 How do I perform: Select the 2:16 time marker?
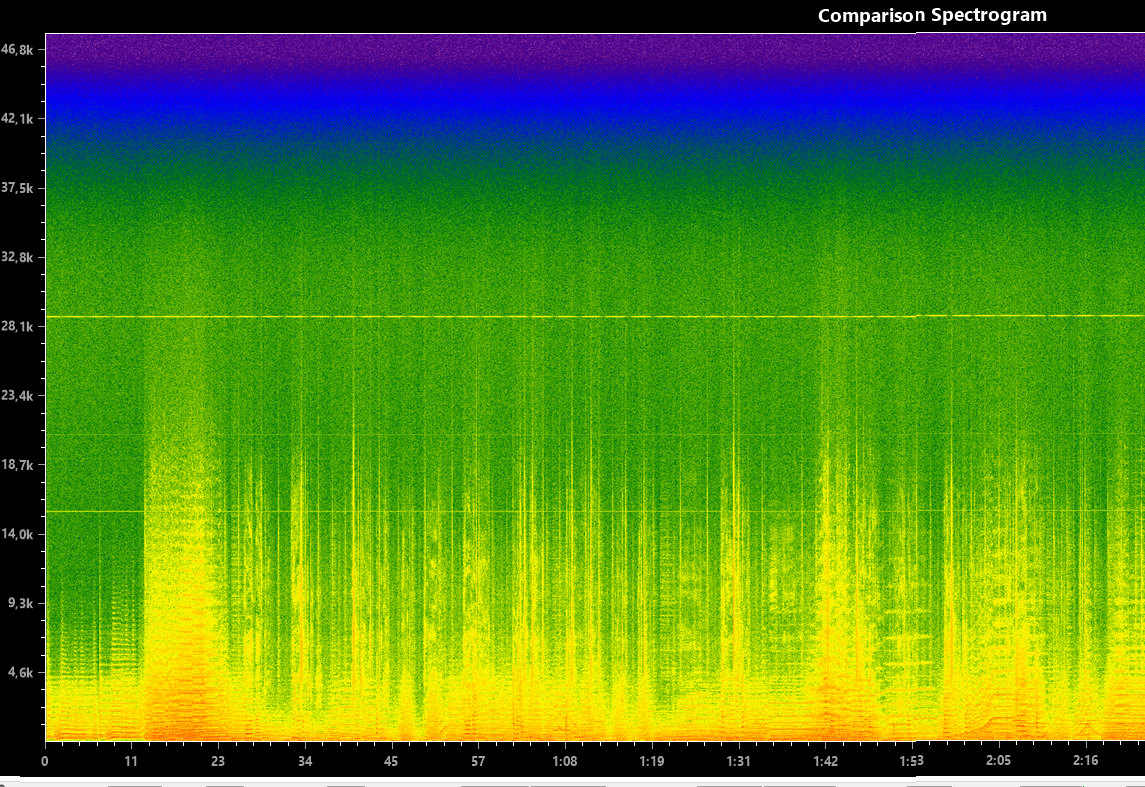tap(1085, 761)
